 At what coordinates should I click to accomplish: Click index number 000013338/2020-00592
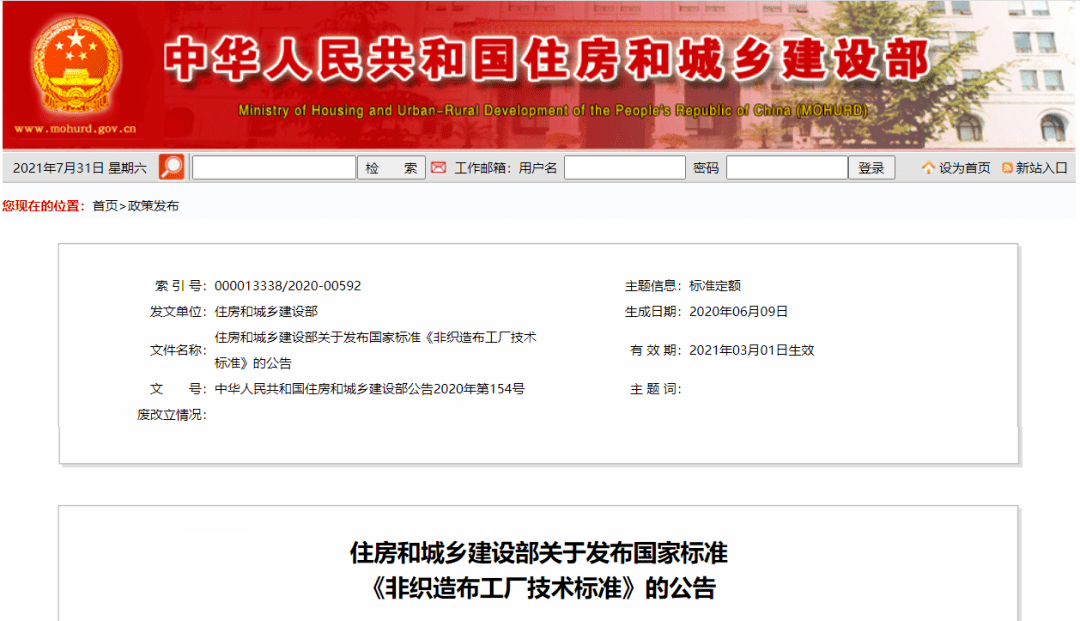coord(287,286)
